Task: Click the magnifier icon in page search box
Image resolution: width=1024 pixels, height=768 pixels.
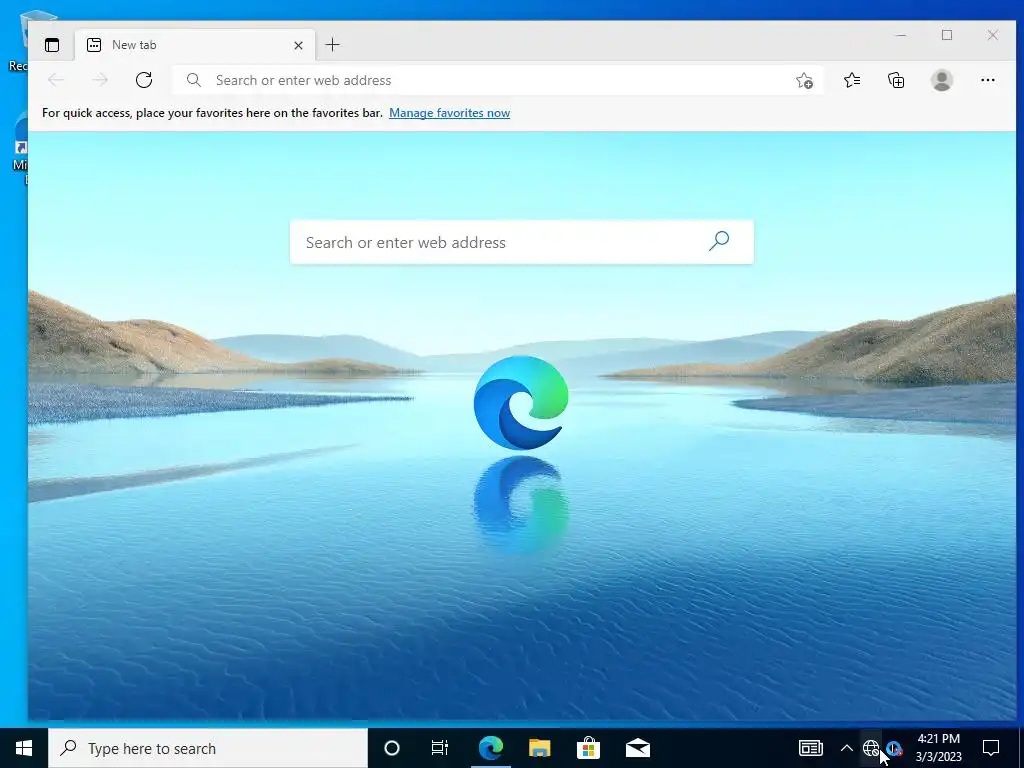Action: [x=718, y=241]
